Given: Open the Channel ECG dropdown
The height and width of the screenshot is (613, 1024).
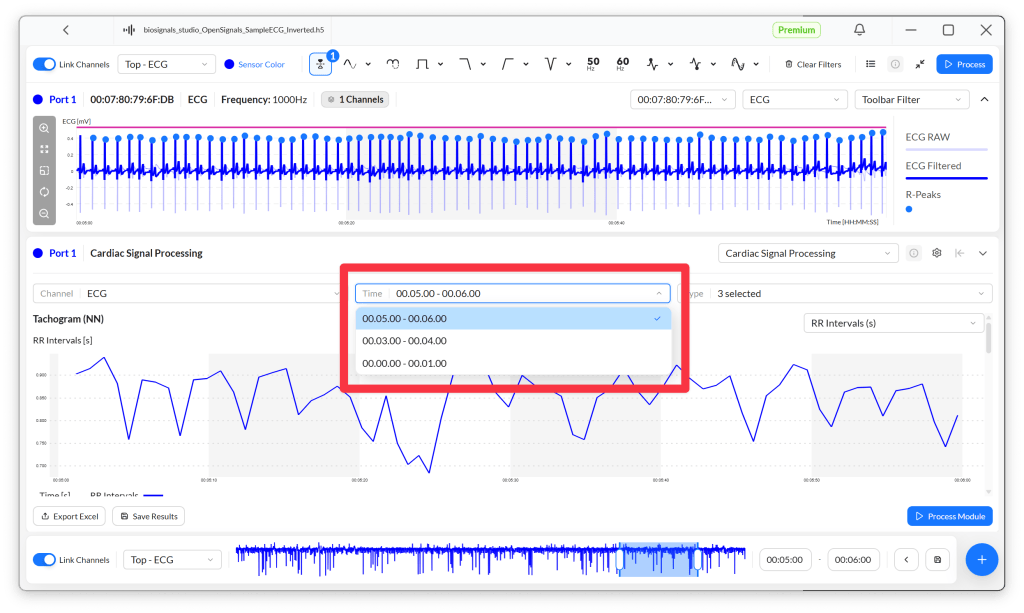Looking at the screenshot, I should (x=189, y=293).
